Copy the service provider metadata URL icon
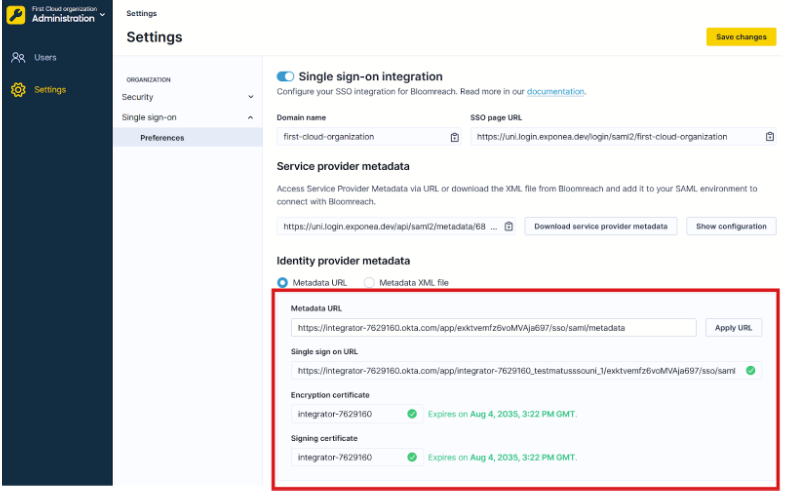The height and width of the screenshot is (493, 789). pos(509,227)
